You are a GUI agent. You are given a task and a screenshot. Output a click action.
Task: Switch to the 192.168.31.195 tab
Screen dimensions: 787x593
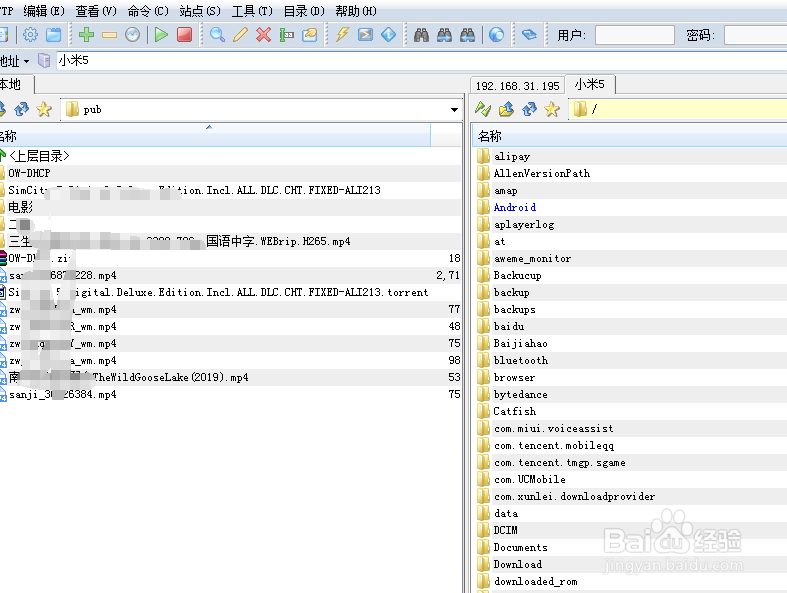click(x=517, y=86)
